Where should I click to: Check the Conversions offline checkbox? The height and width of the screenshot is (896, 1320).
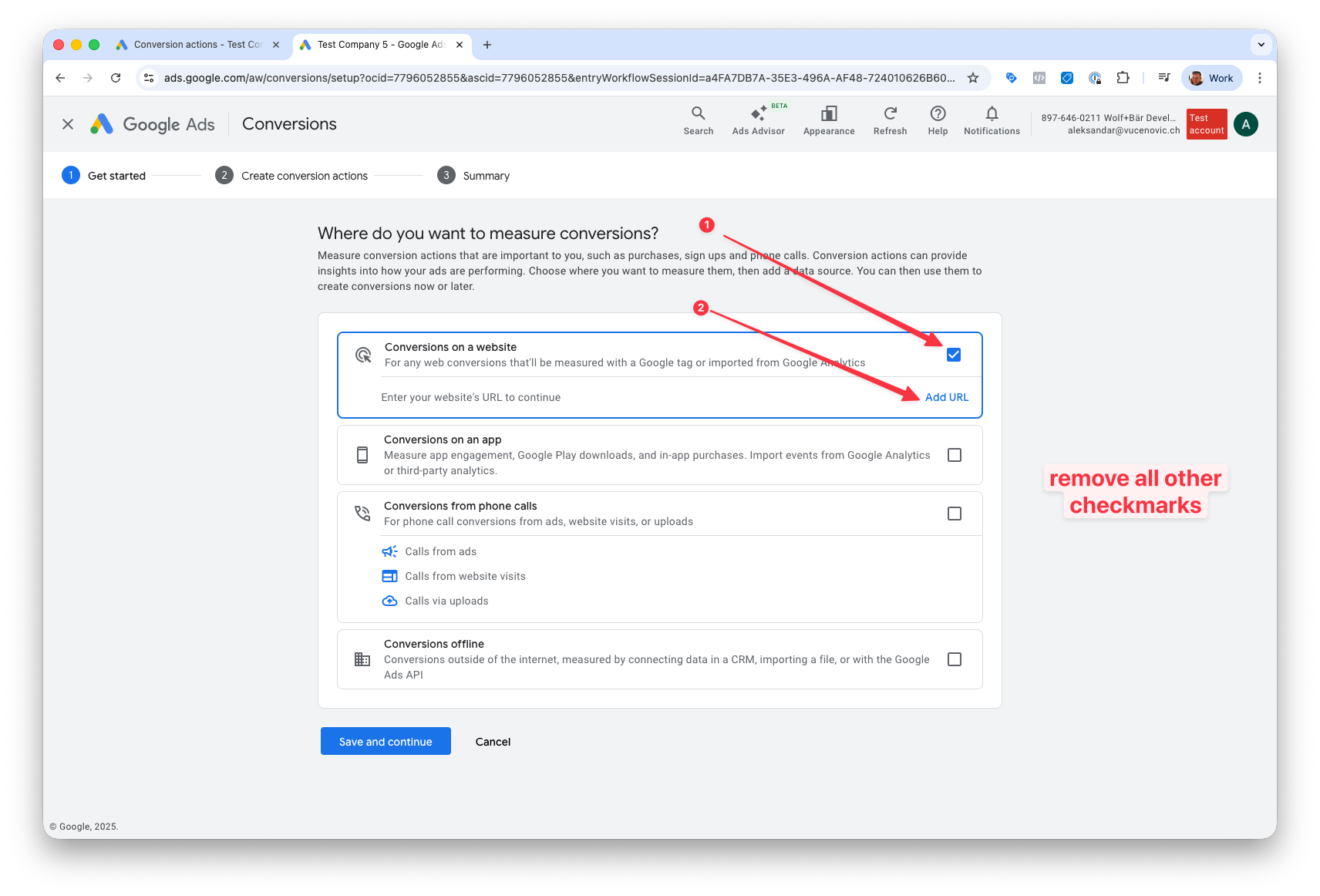[954, 659]
